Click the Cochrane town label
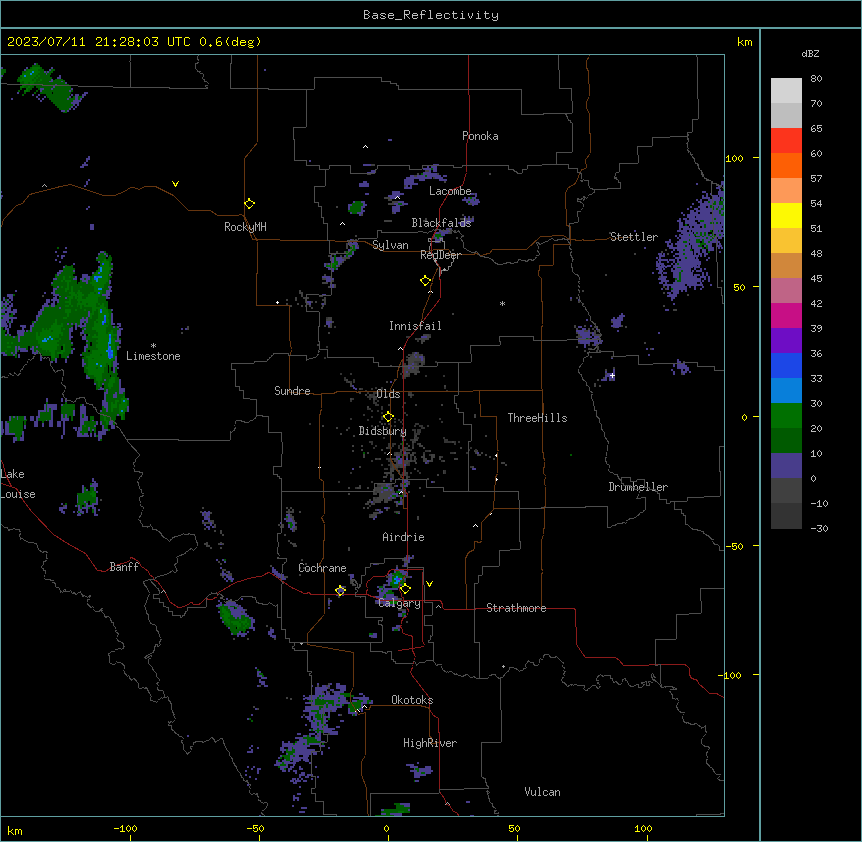Viewport: 862px width, 842px height. coord(322,568)
